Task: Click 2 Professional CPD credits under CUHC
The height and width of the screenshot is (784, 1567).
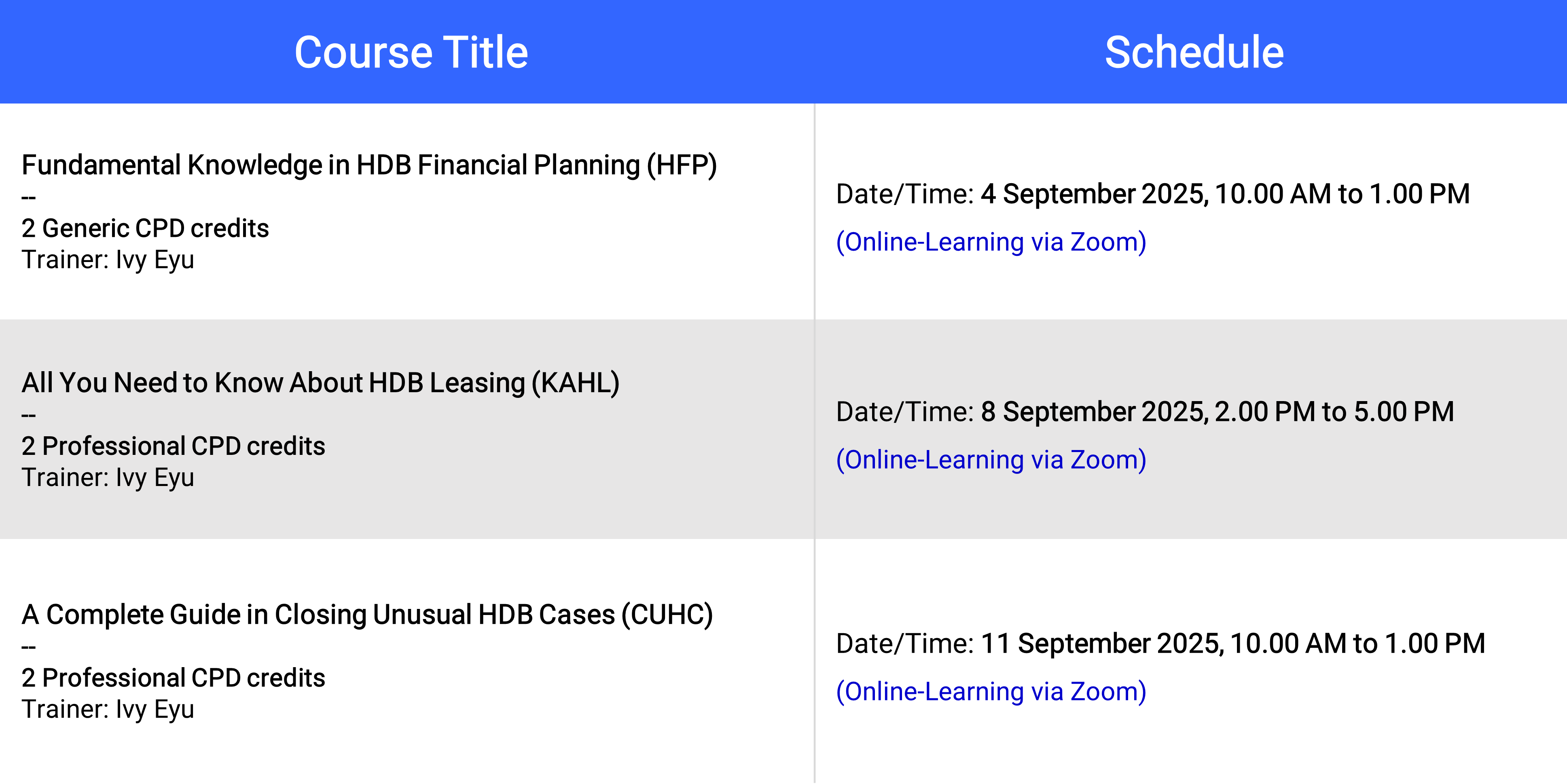Action: coord(174,678)
